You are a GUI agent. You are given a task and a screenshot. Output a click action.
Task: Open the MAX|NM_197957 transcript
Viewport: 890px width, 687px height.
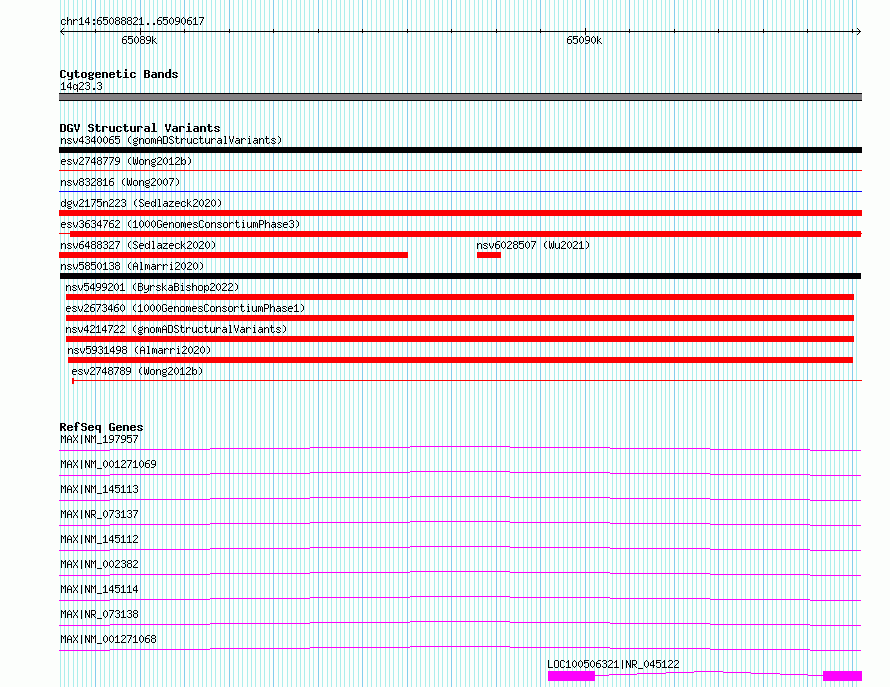point(460,449)
